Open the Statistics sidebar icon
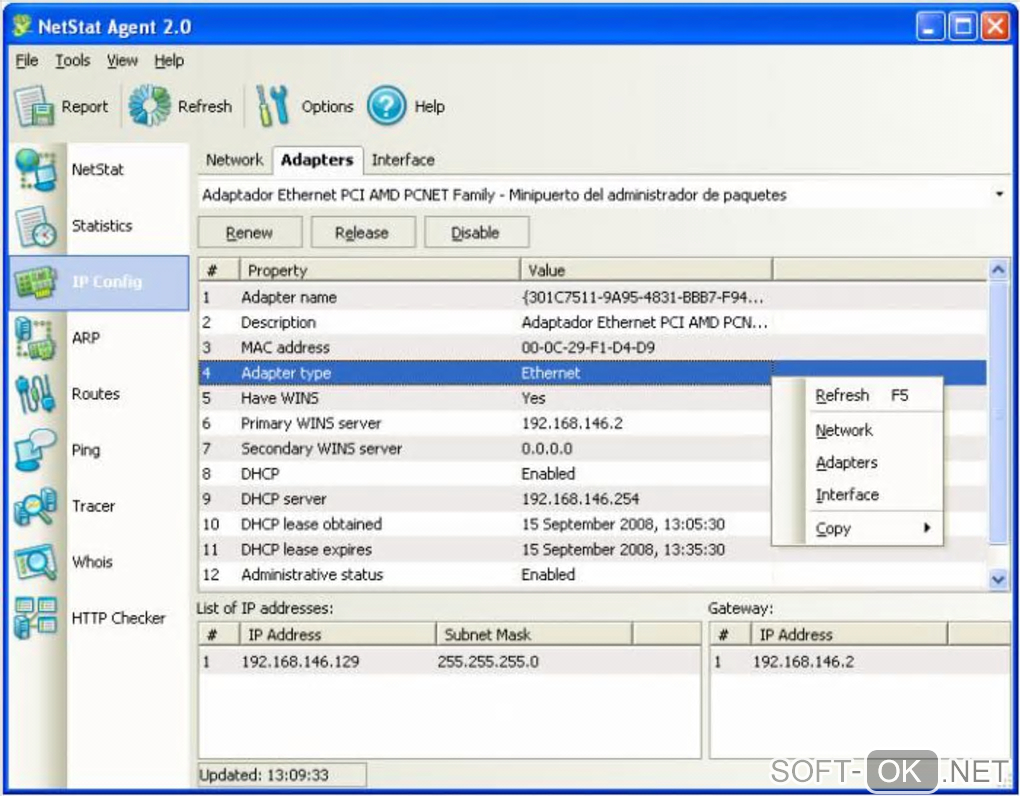Image resolution: width=1020 pixels, height=796 pixels. [37, 226]
